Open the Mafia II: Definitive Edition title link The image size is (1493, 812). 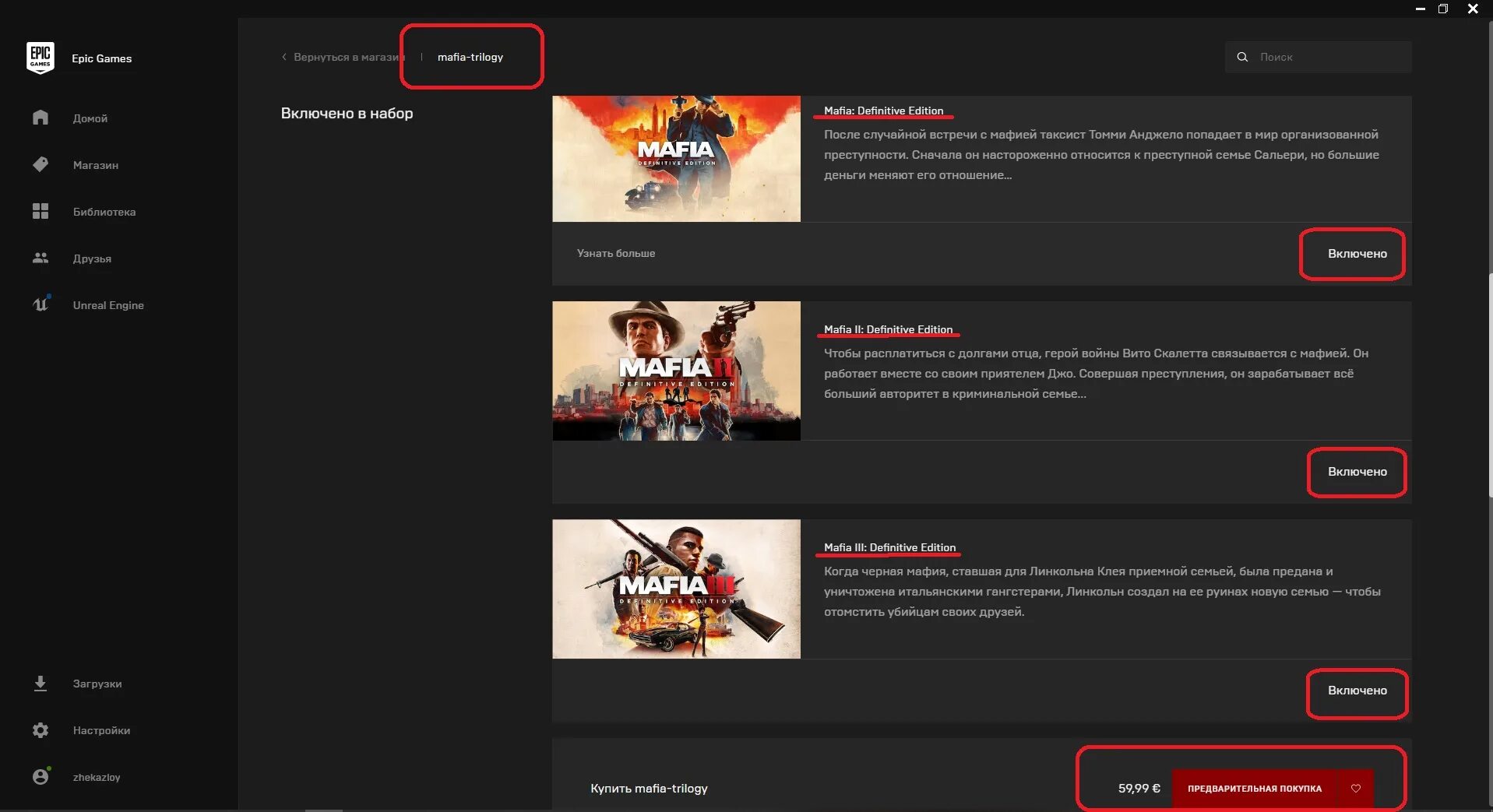point(888,329)
